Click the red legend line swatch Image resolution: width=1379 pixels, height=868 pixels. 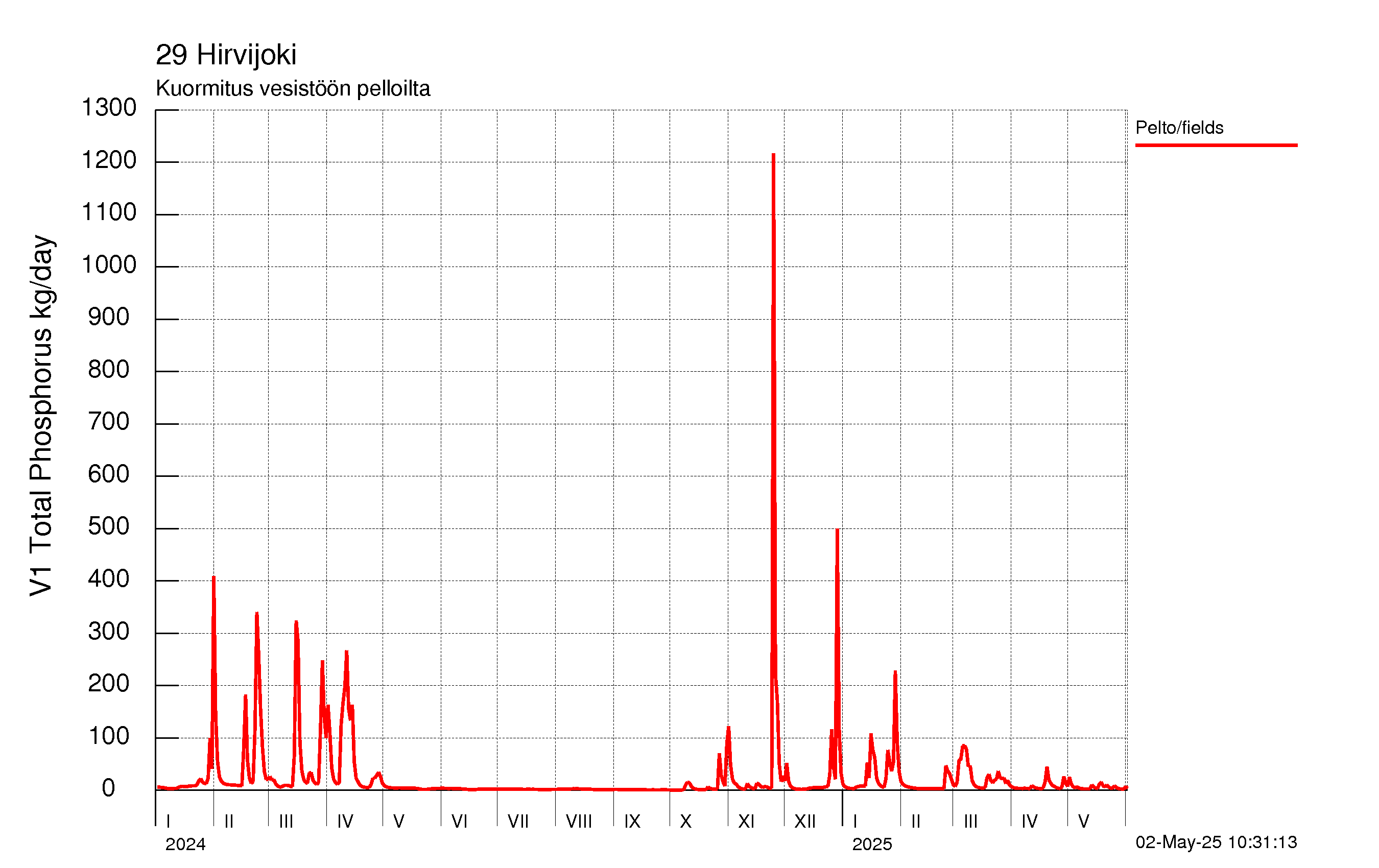(1216, 146)
